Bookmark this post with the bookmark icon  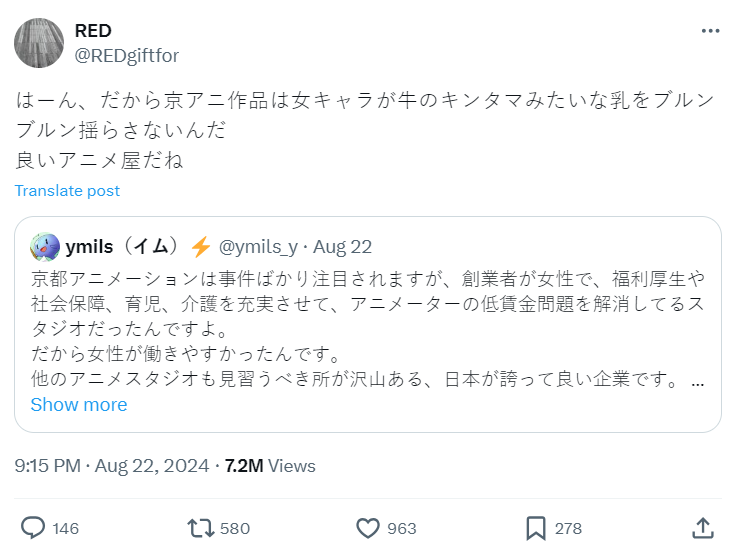pos(536,527)
